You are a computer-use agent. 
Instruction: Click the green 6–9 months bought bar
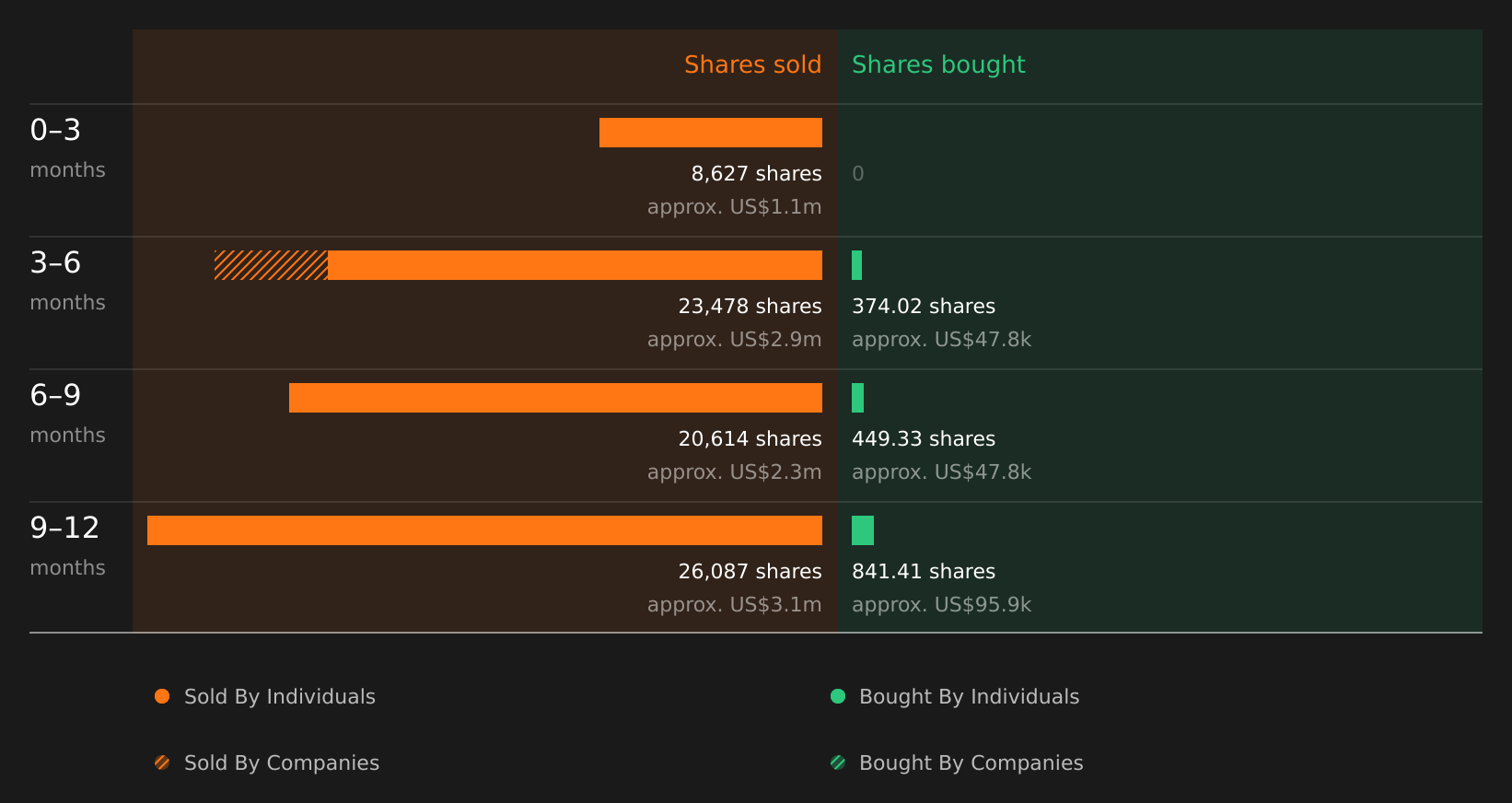857,398
